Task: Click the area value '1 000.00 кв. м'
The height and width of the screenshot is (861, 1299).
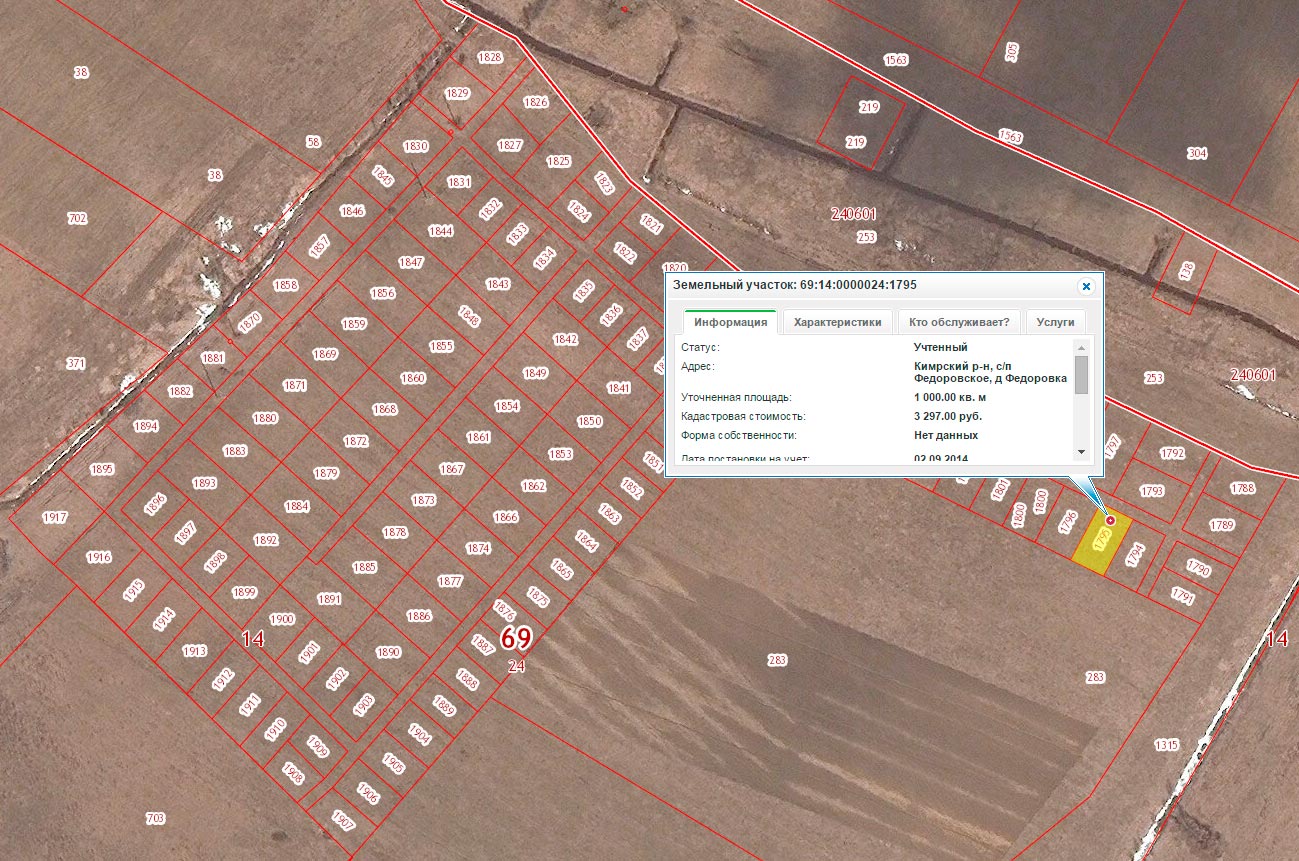Action: click(x=951, y=397)
